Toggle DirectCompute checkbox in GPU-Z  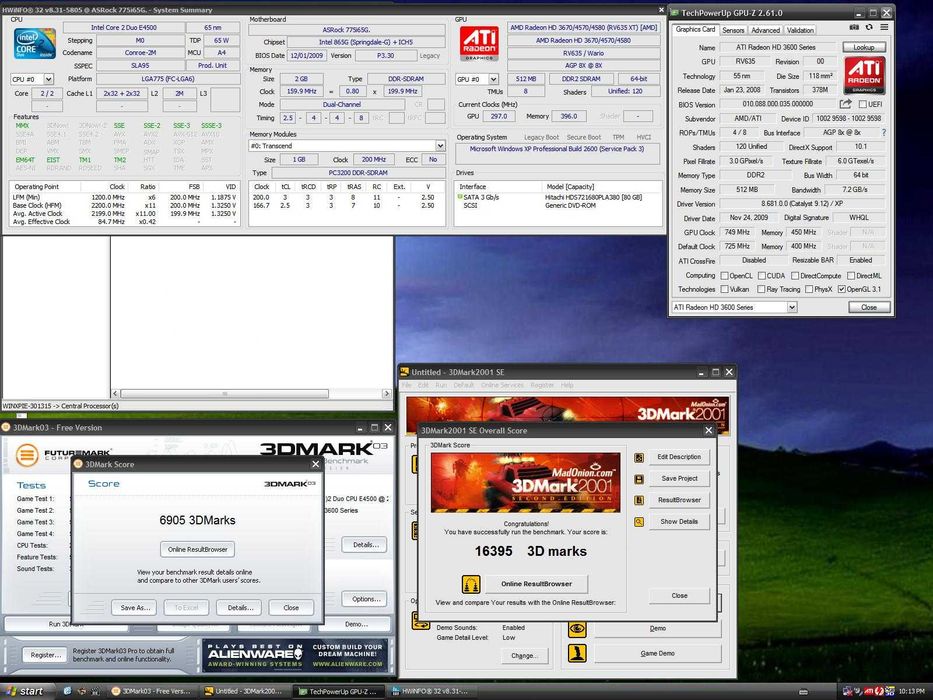click(795, 276)
